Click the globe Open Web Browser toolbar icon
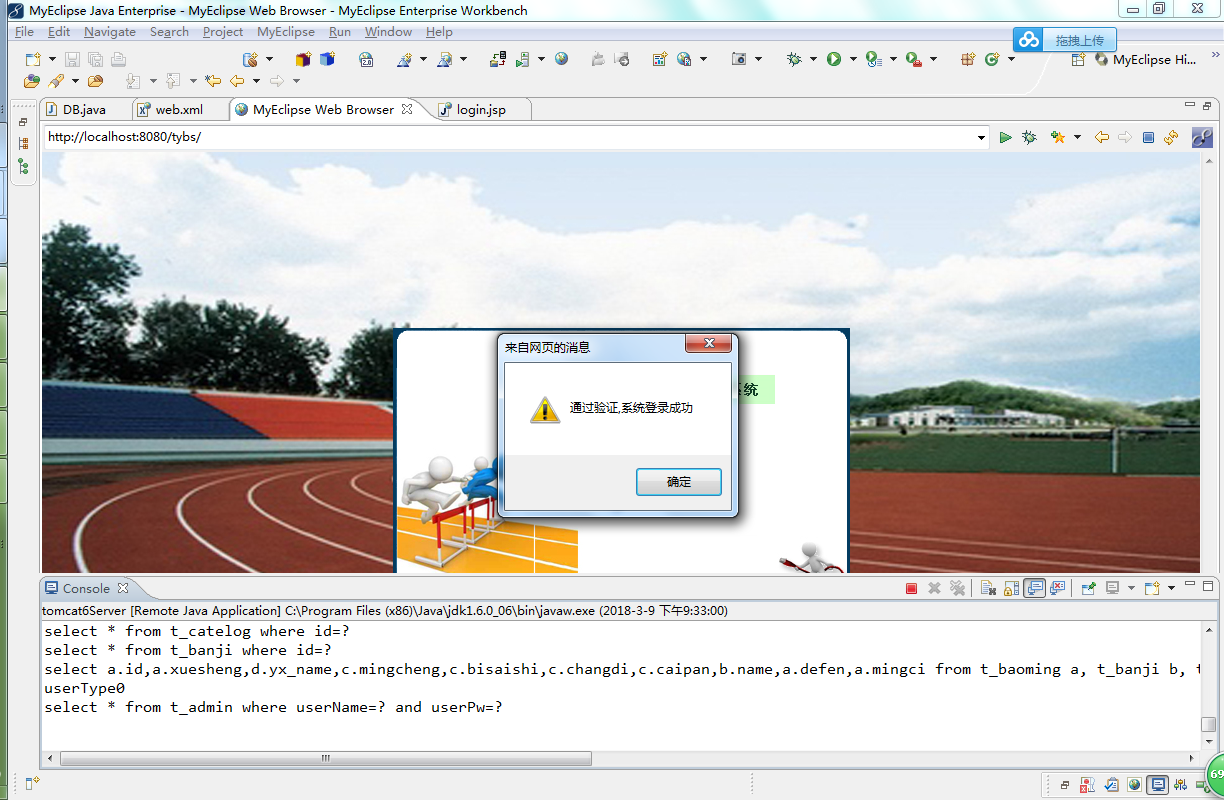The image size is (1224, 800). (x=561, y=59)
